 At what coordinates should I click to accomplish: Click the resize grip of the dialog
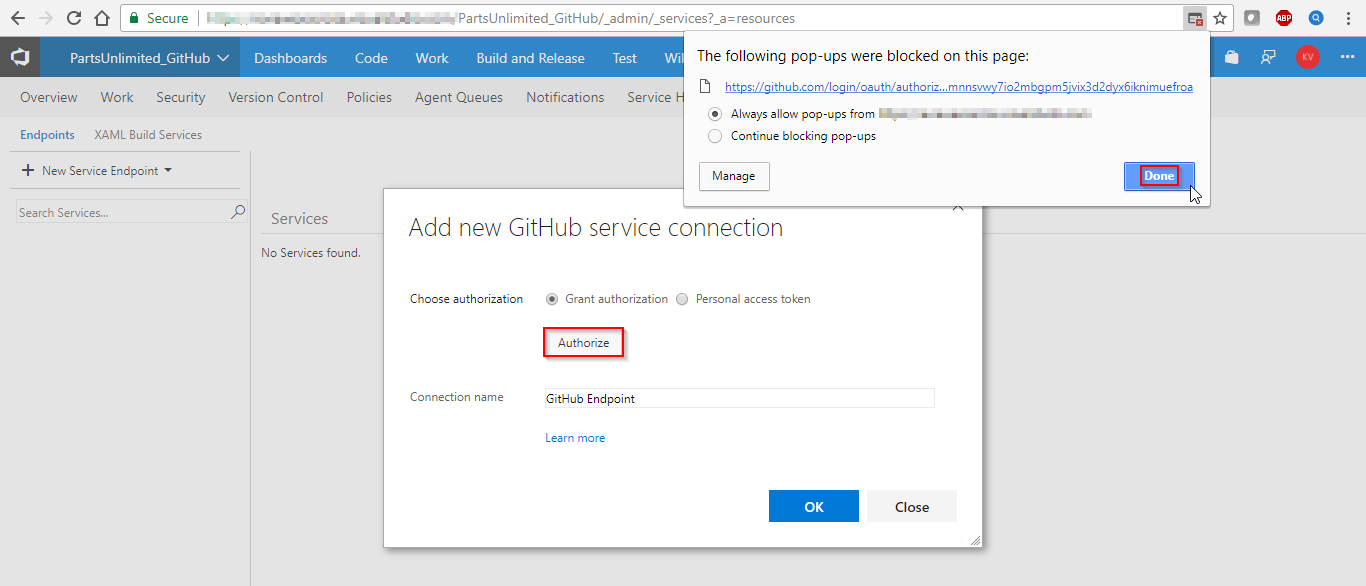pyautogui.click(x=975, y=540)
